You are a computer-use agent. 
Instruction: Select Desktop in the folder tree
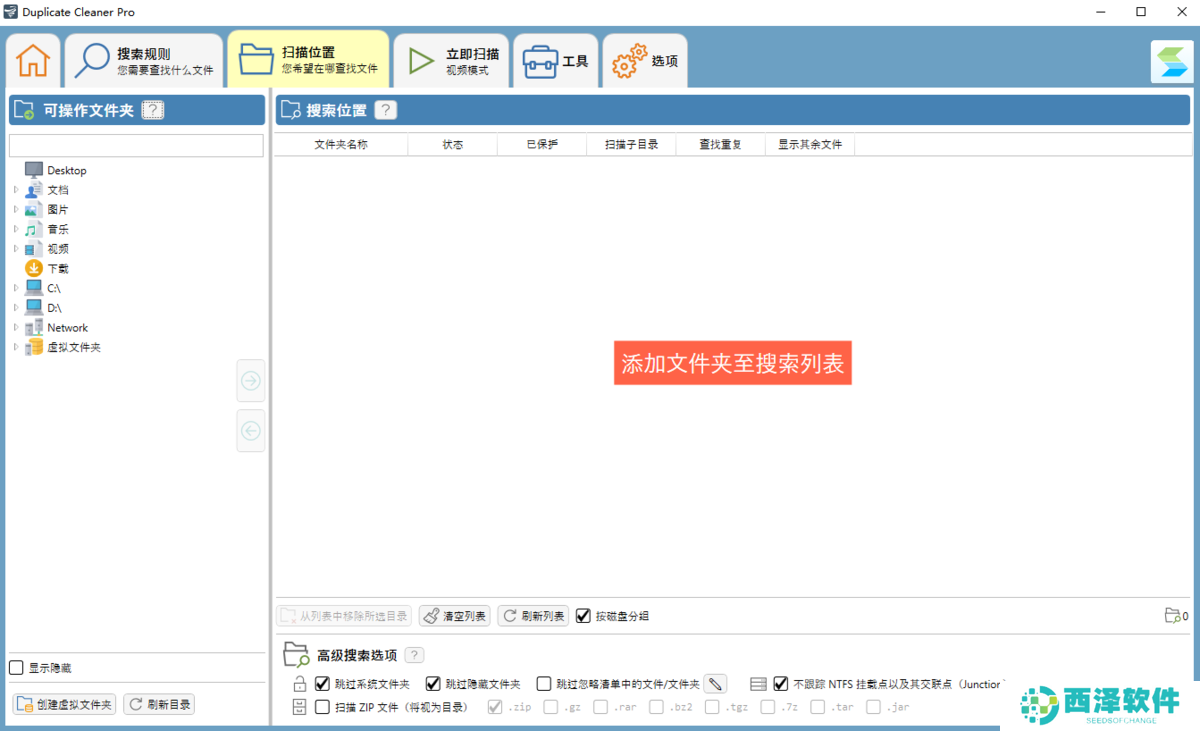click(67, 170)
